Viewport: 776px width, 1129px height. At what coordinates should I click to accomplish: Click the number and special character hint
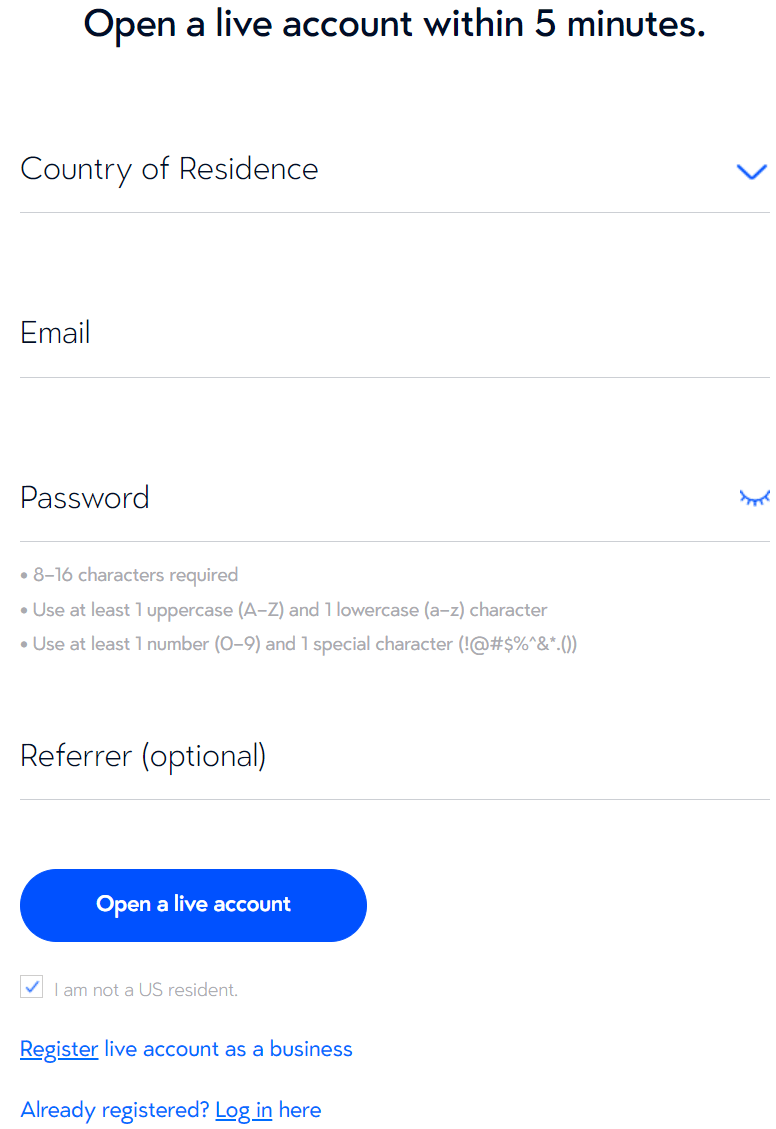tap(299, 644)
